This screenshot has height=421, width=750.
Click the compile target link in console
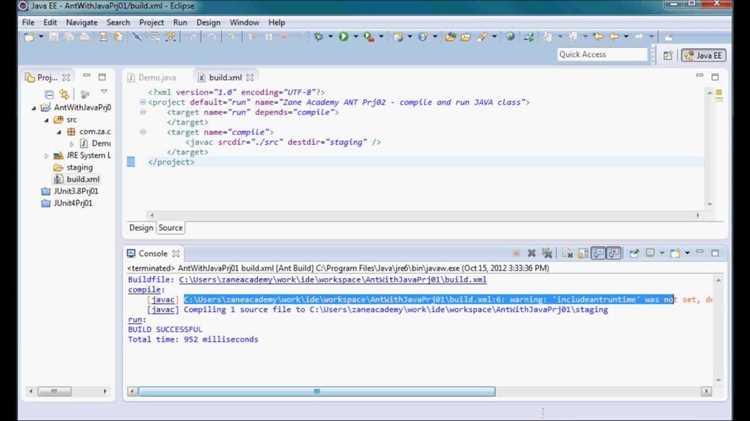tap(144, 290)
